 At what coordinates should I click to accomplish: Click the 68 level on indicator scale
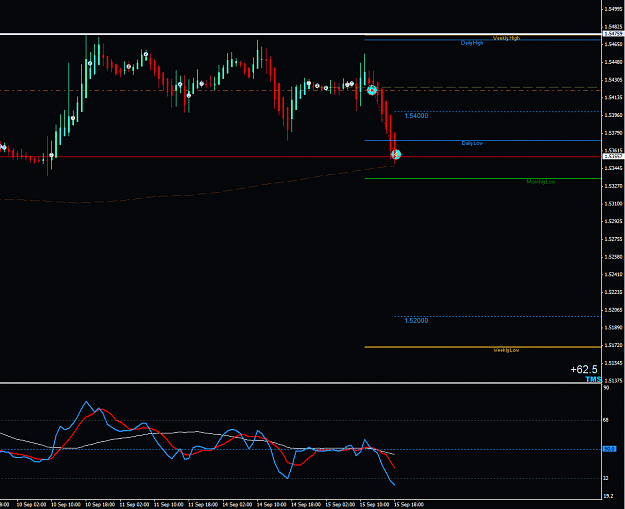[x=606, y=420]
